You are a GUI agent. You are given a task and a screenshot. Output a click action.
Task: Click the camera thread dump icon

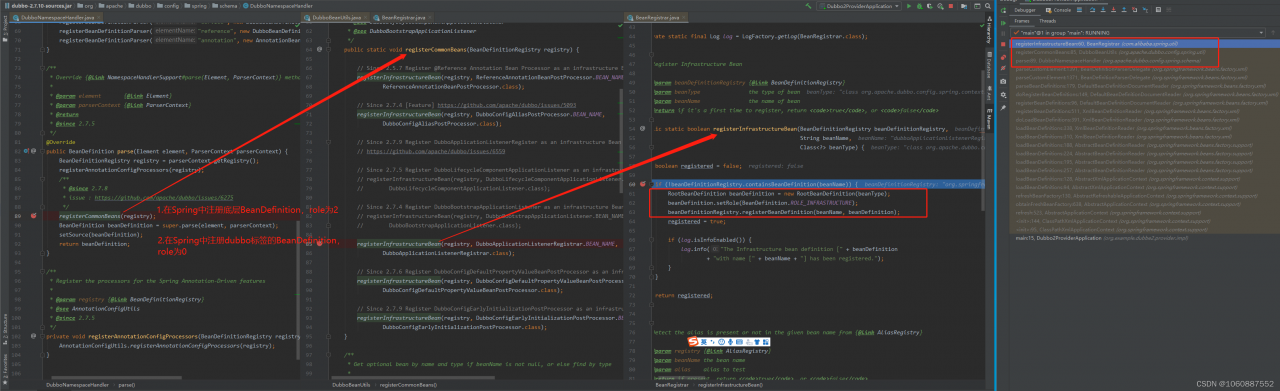(1003, 81)
